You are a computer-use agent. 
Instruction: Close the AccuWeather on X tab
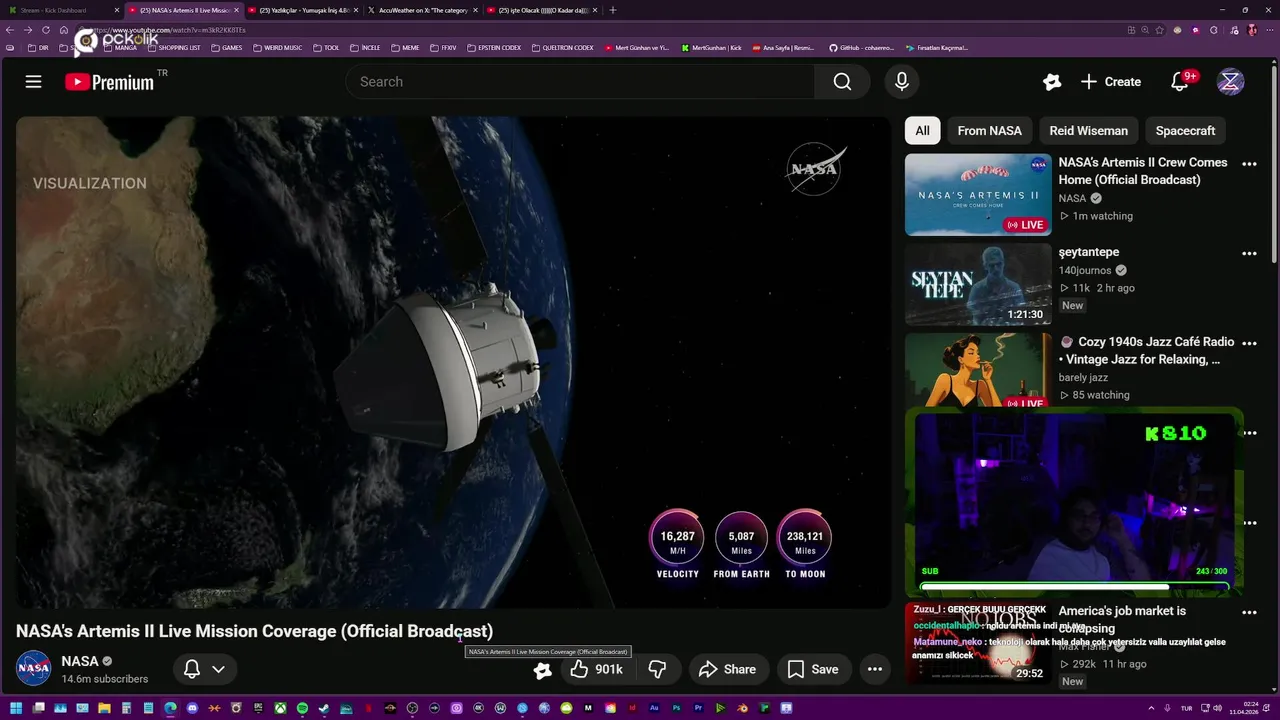point(473,10)
